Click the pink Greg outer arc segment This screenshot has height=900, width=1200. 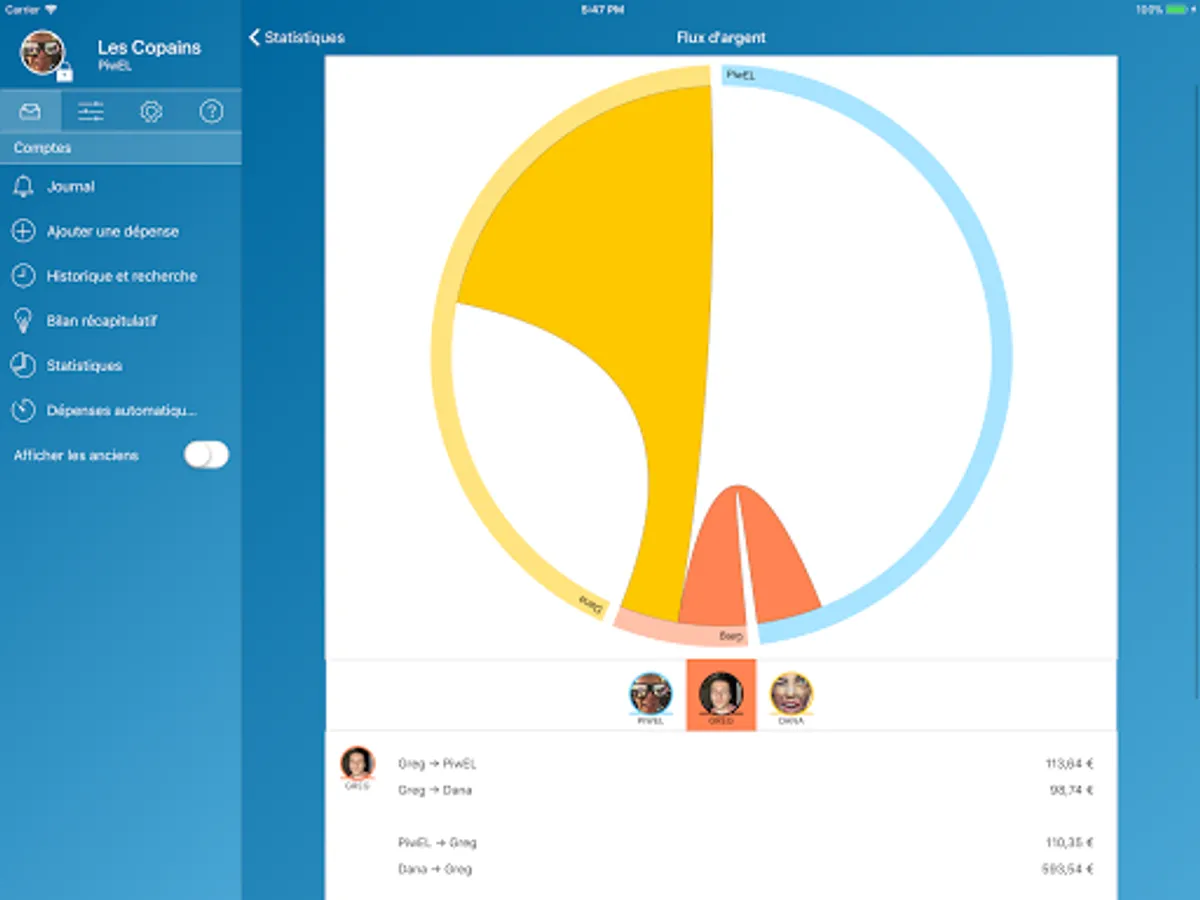click(680, 632)
